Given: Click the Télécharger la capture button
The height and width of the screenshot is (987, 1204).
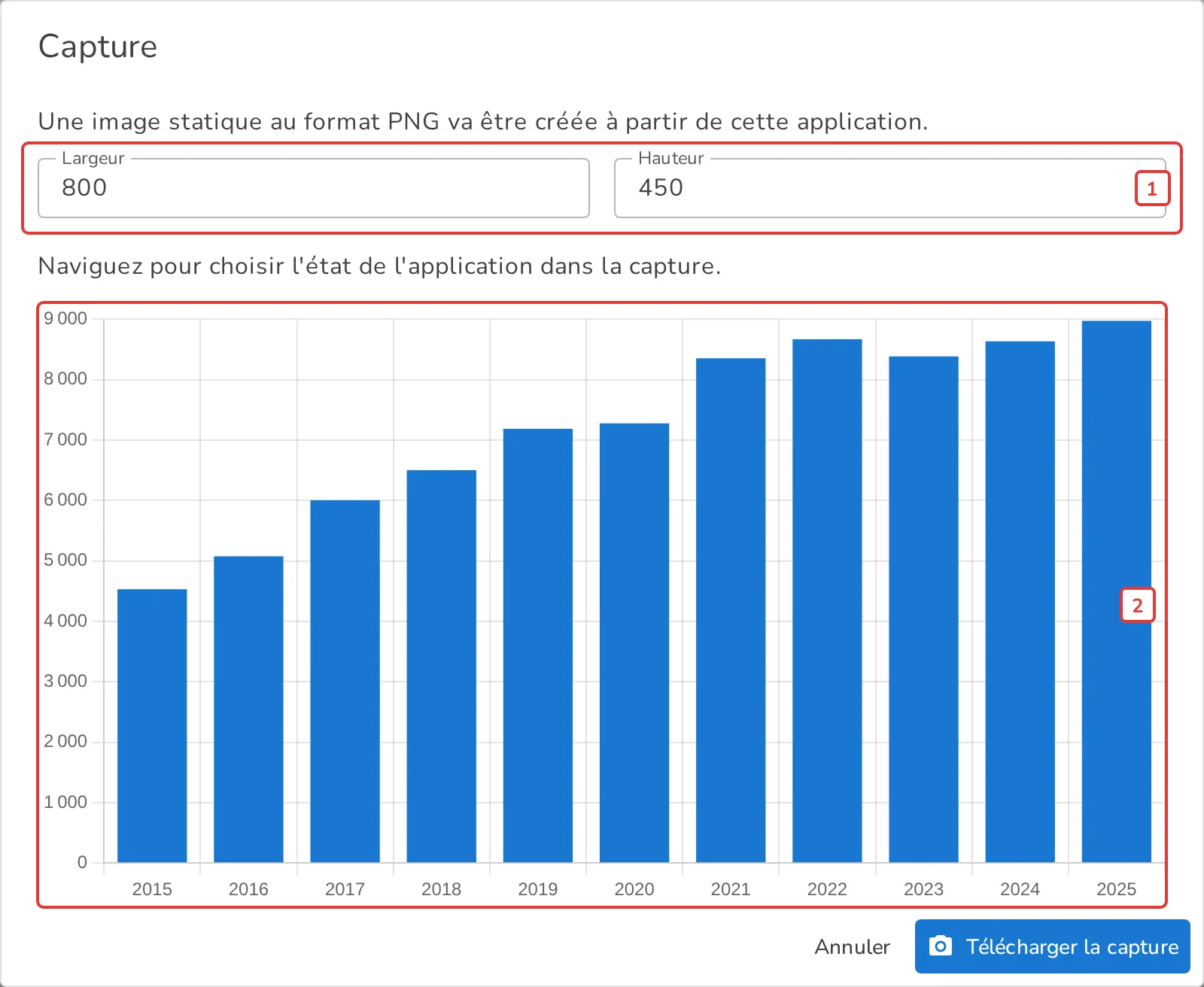Looking at the screenshot, I should pos(1052,946).
